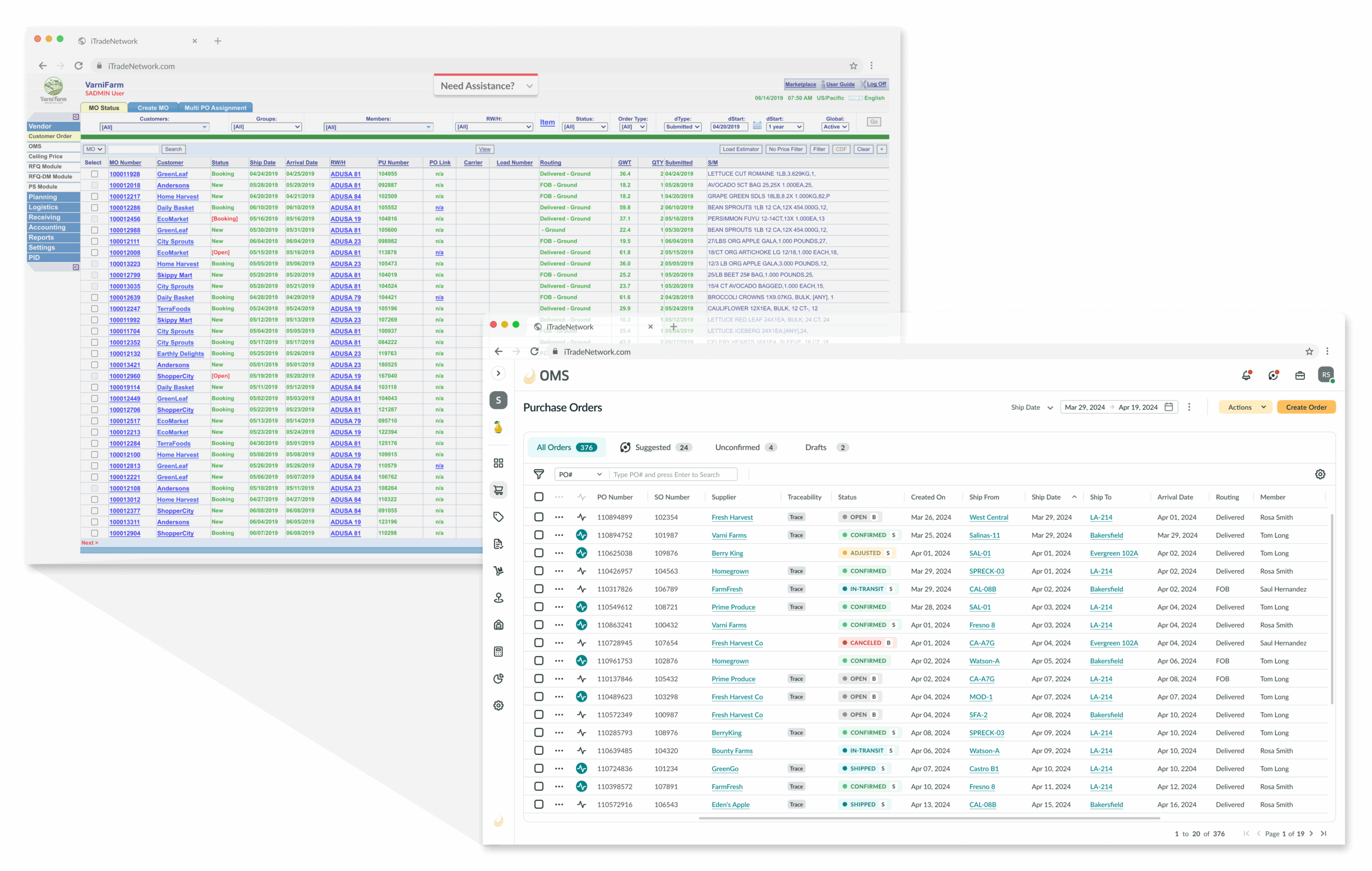Click activity pulse icon for PO 110894752
The image size is (1372, 871).
(x=581, y=535)
